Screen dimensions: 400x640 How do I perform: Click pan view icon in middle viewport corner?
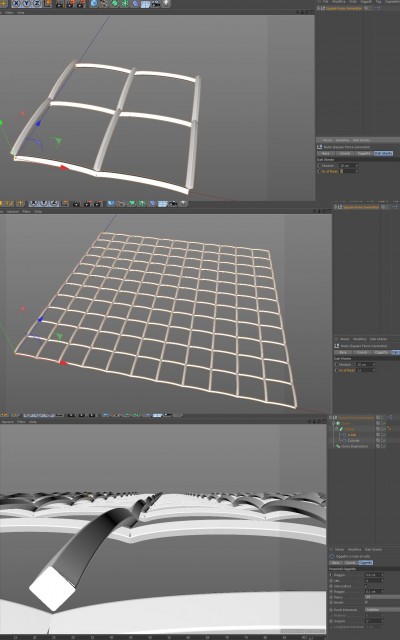pos(315,211)
